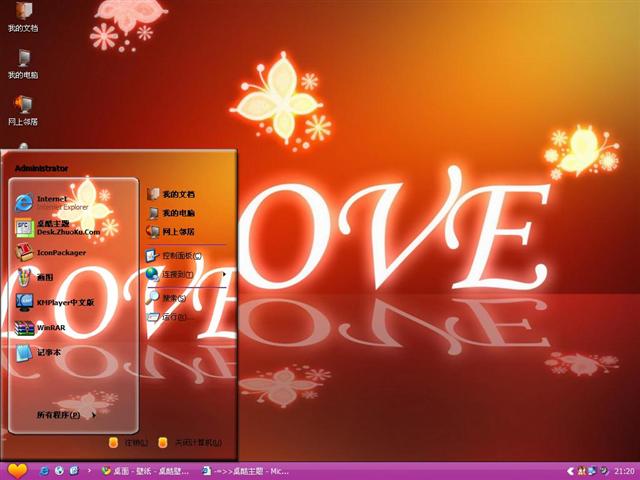Viewport: 640px width, 480px height.
Task: Click the 21:20 taskbar clock
Action: click(x=624, y=471)
